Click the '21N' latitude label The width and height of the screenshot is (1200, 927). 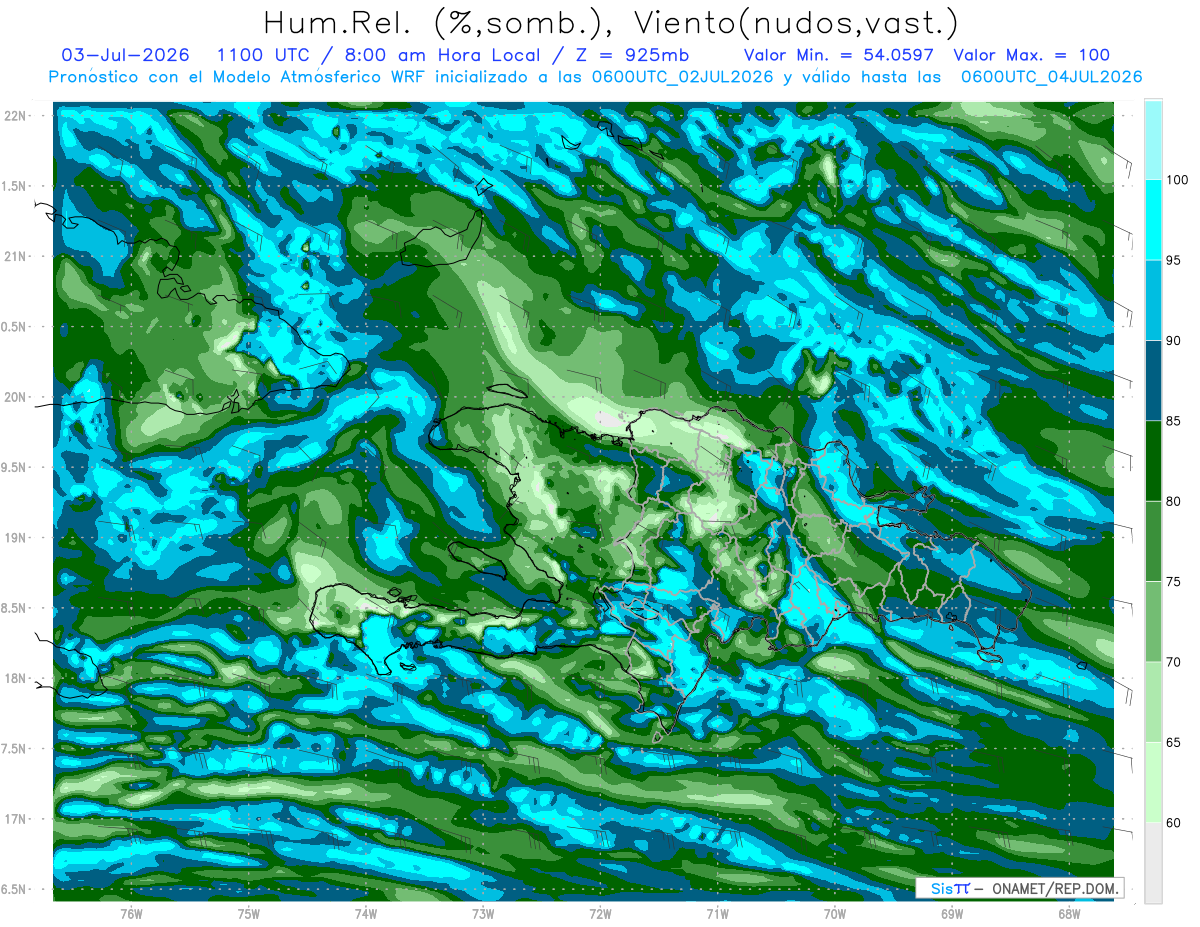coord(14,256)
